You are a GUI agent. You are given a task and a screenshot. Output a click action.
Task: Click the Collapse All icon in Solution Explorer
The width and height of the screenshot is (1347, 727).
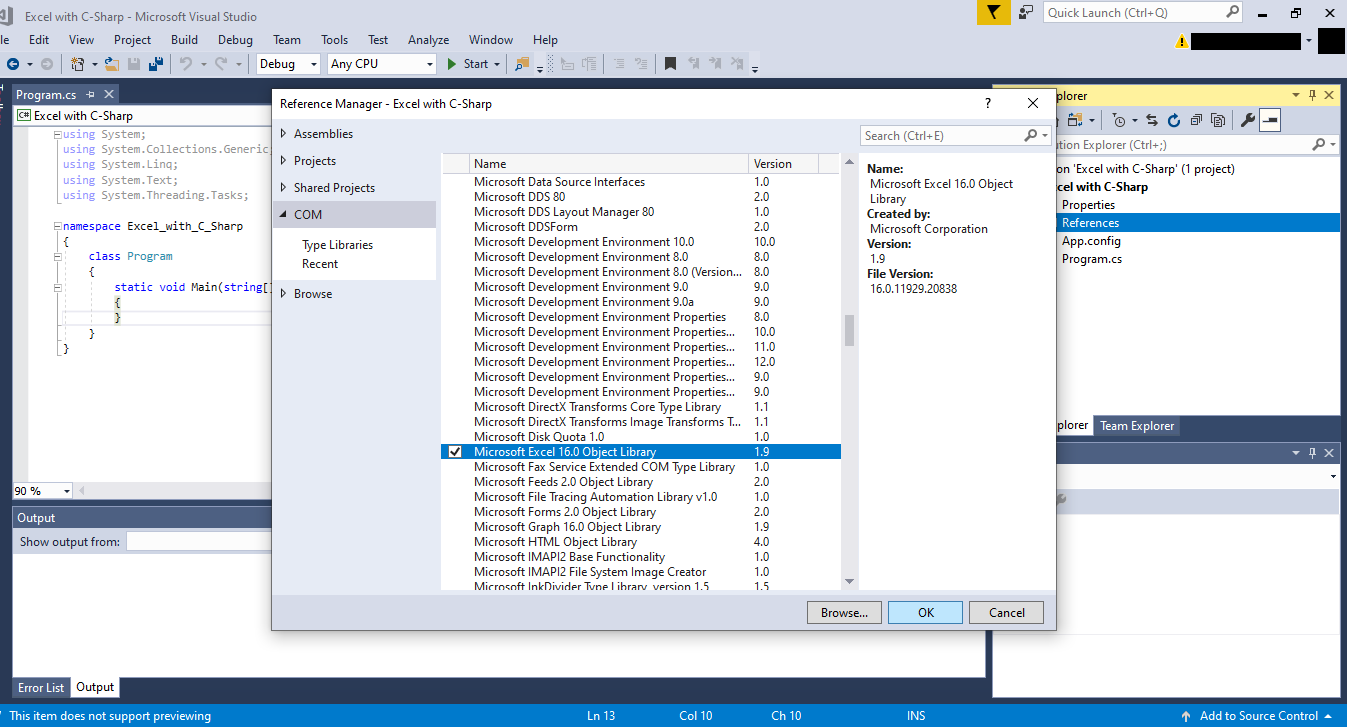tap(1196, 120)
